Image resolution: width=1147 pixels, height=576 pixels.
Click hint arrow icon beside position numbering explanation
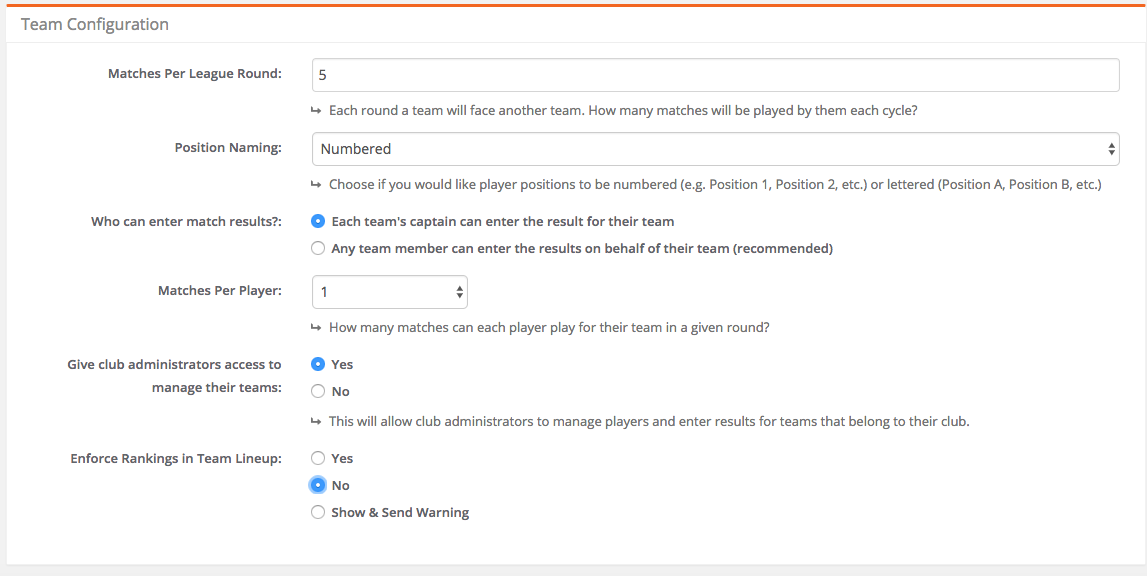point(316,184)
